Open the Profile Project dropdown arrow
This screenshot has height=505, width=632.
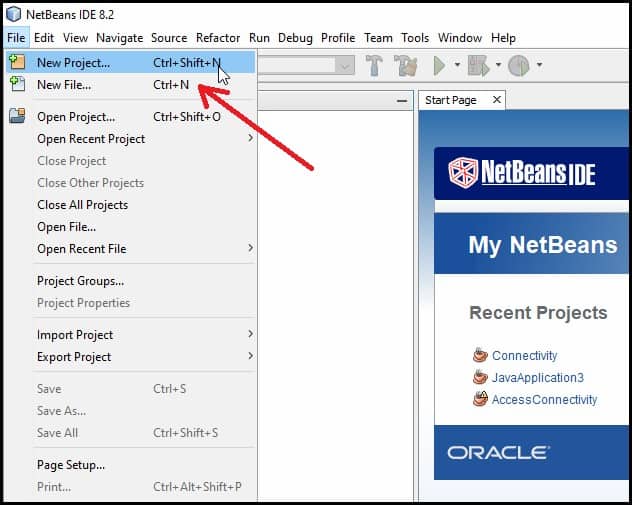[539, 64]
